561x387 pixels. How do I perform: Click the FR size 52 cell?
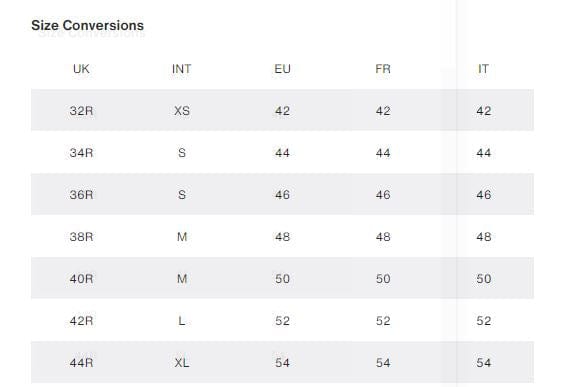(x=383, y=321)
